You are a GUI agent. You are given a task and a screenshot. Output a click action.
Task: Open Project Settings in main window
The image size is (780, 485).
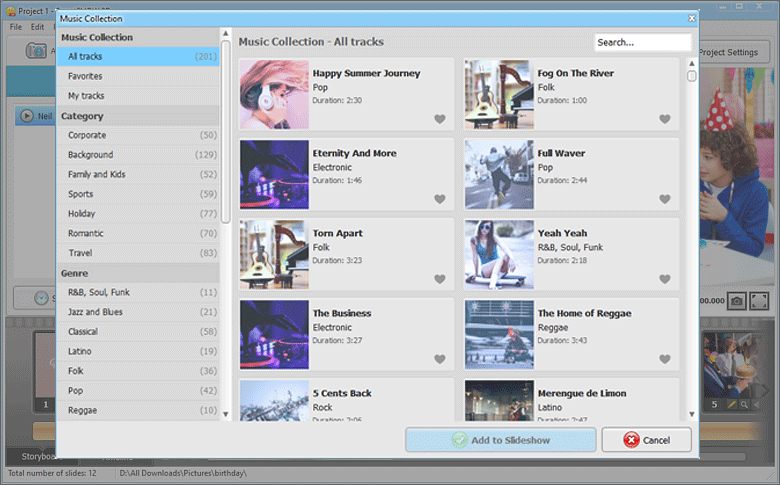pos(734,52)
